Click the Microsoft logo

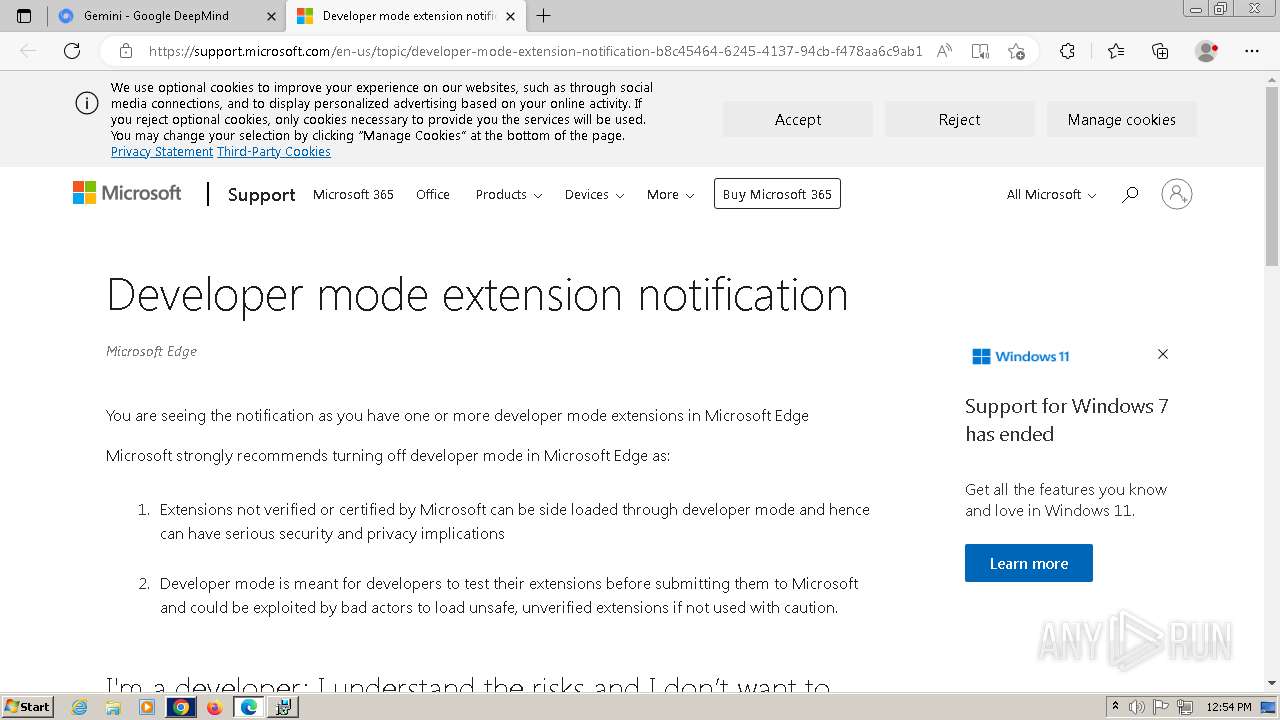[127, 193]
